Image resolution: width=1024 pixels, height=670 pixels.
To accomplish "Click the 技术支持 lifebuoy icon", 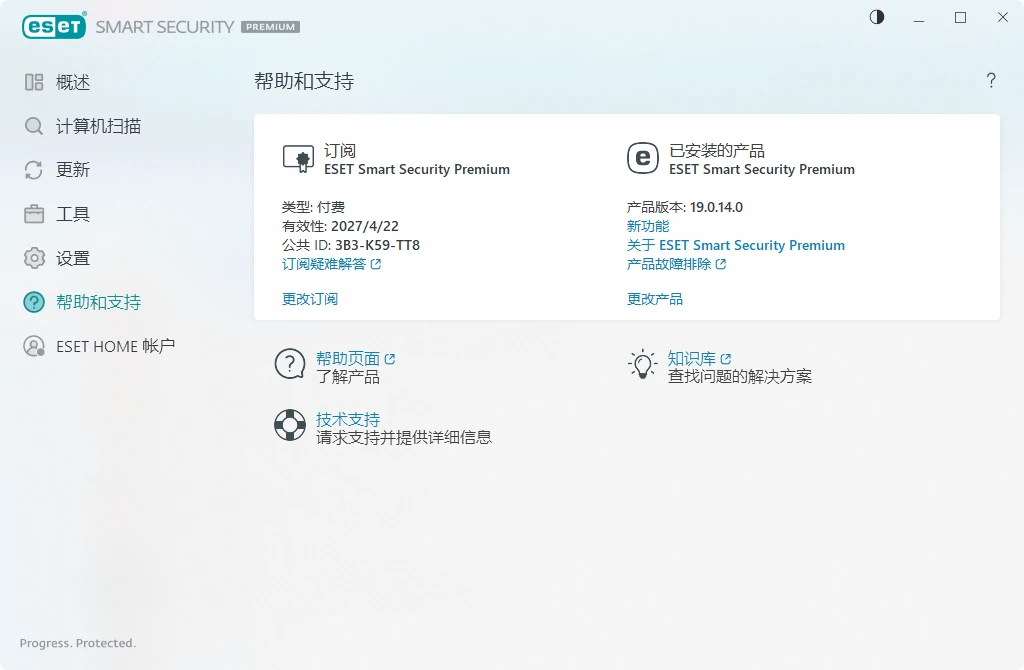I will [289, 425].
